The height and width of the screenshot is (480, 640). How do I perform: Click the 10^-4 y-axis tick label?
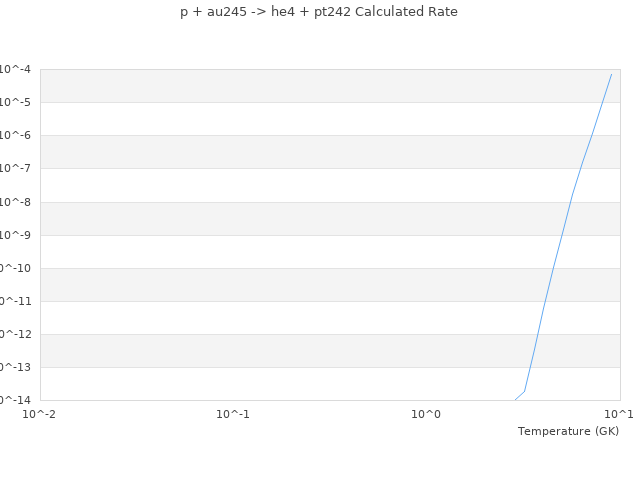pos(15,69)
